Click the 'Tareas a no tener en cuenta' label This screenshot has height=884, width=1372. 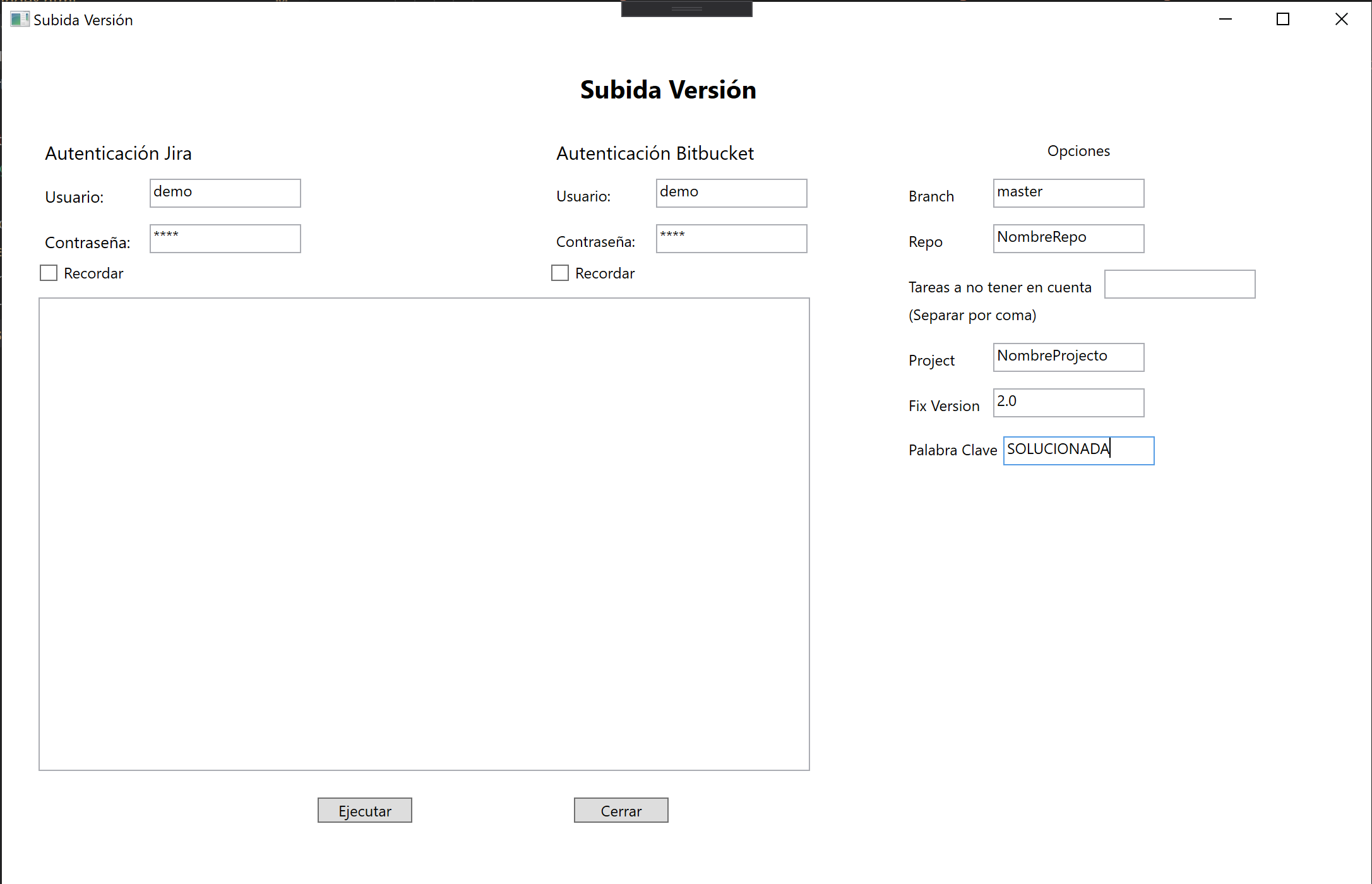tap(1000, 287)
